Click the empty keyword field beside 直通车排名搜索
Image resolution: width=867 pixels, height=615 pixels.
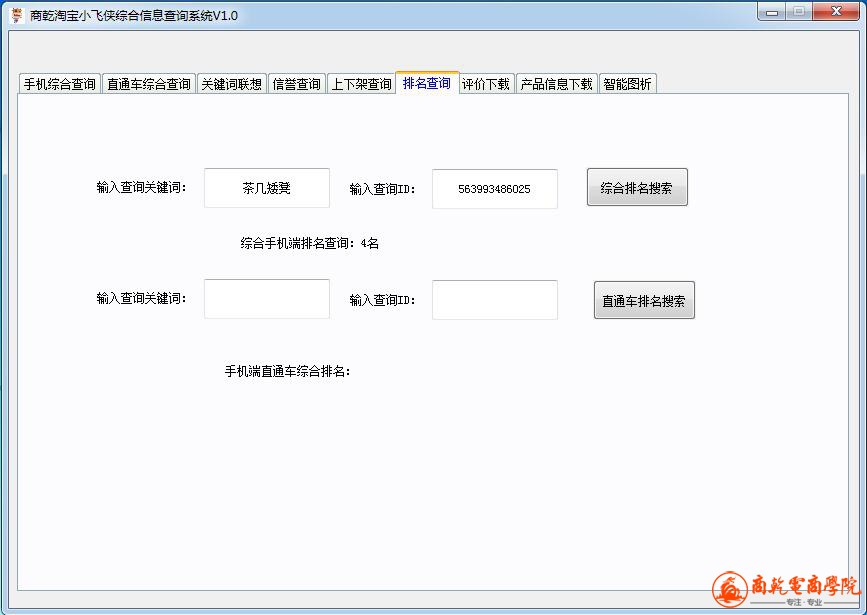coord(267,299)
